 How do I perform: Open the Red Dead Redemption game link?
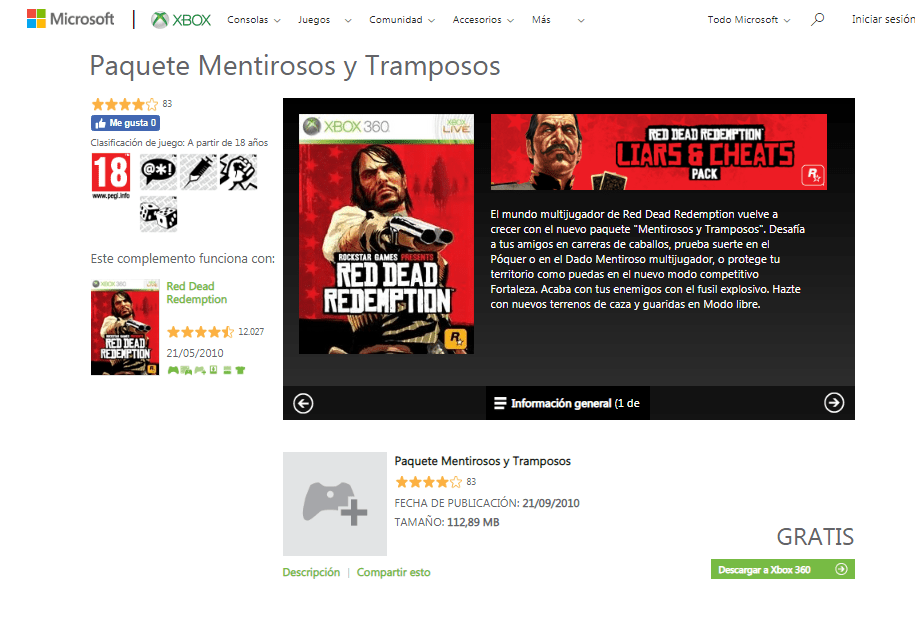[196, 293]
